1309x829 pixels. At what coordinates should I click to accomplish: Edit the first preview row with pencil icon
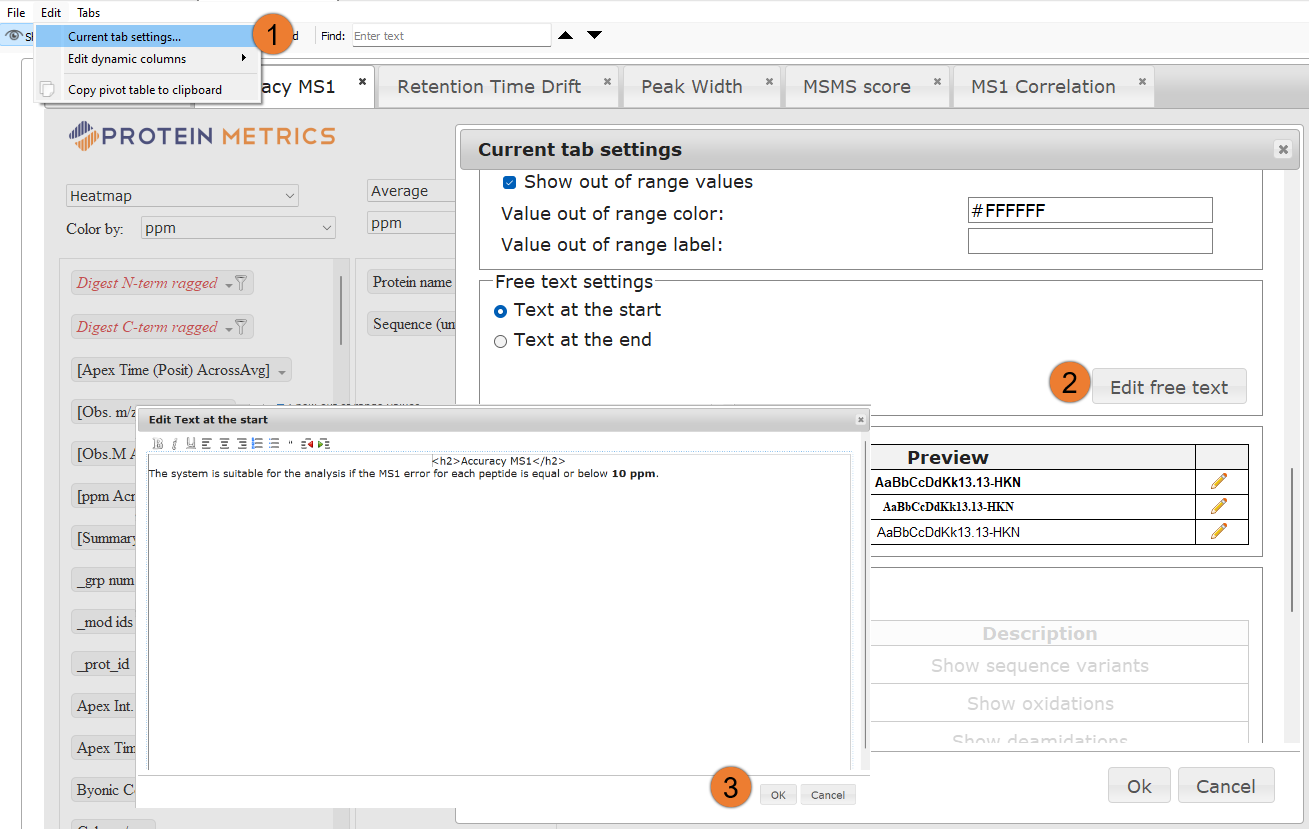1220,481
